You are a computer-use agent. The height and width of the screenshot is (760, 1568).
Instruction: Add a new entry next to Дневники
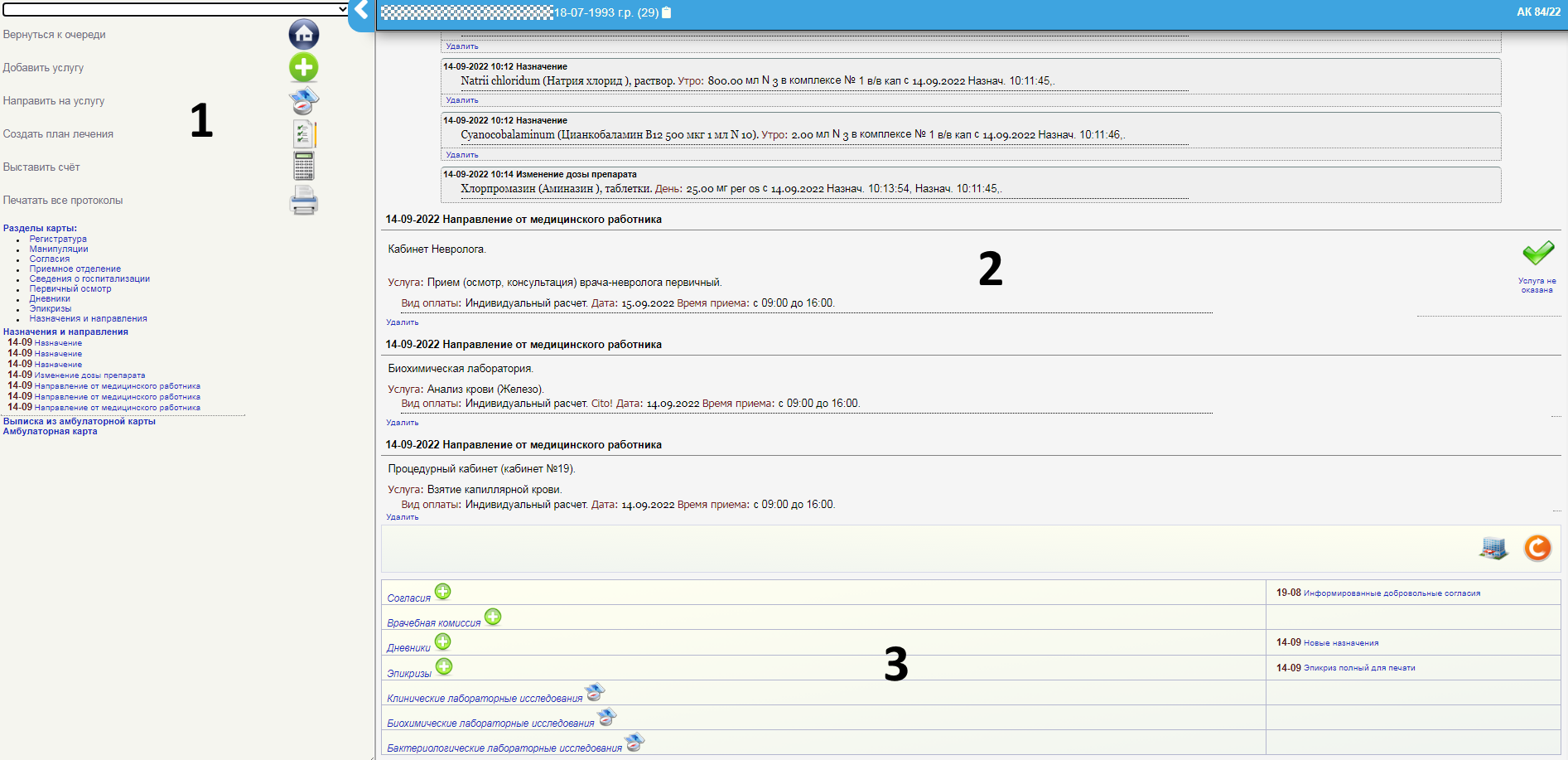[443, 641]
